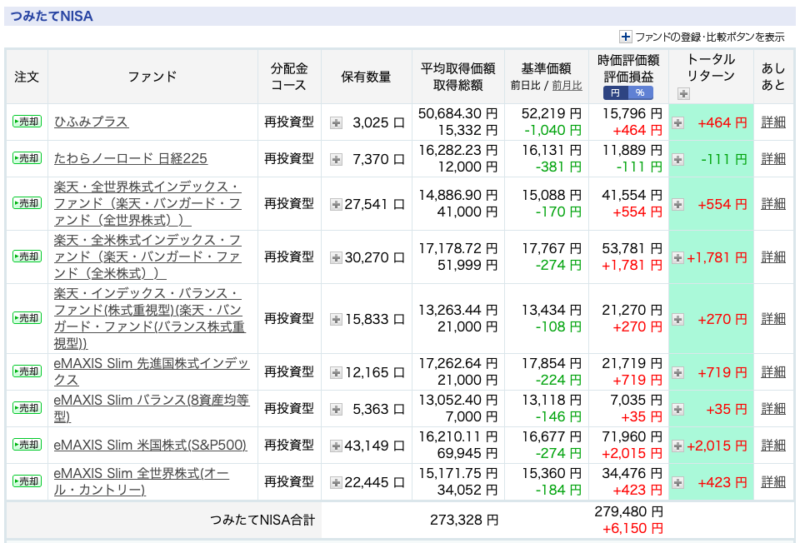Viewport: 800px width, 543px height.
Task: Click sell icon for eMAXIS Slim 全世界株式(オール・カントリー)
Action: tap(26, 481)
